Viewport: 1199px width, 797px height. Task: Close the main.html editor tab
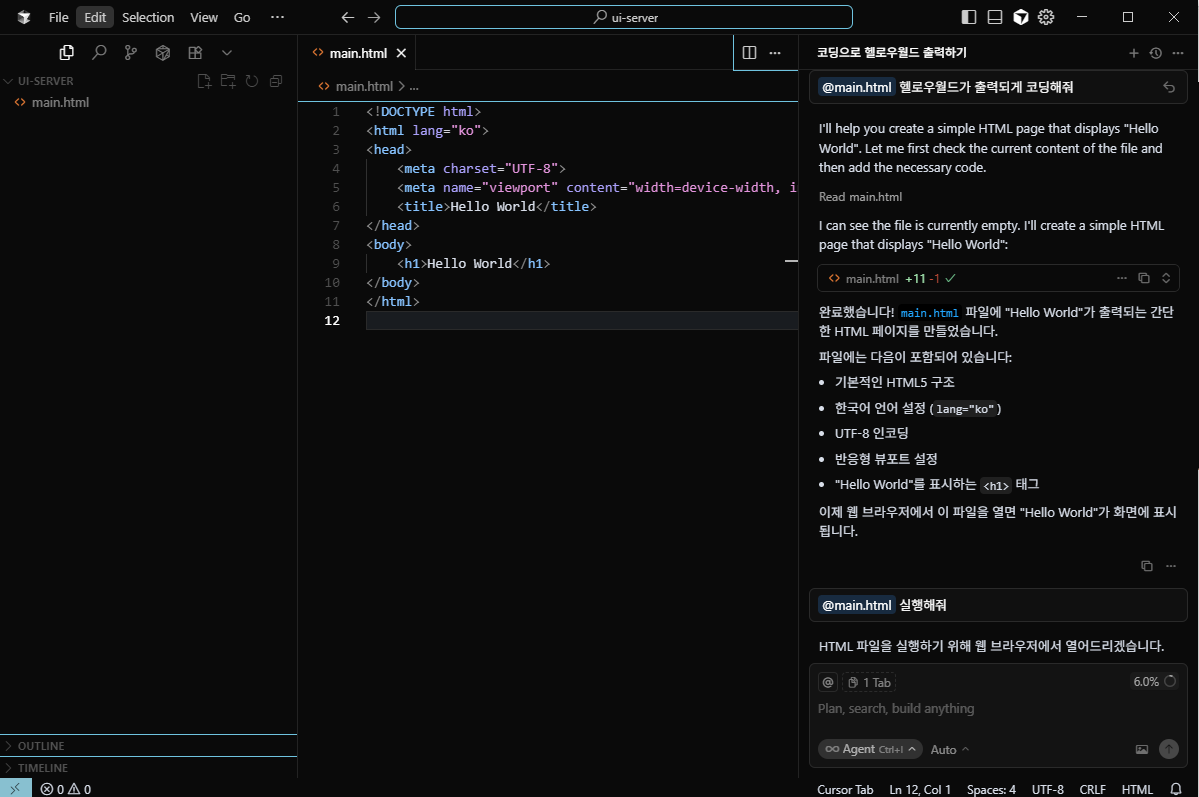click(x=401, y=53)
